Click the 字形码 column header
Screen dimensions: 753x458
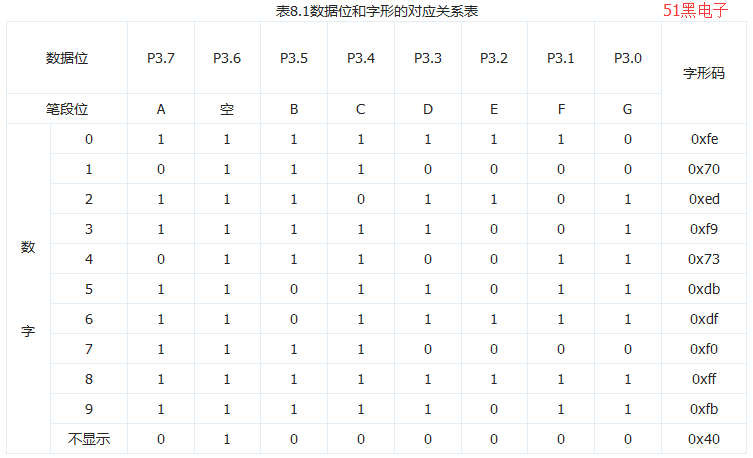pyautogui.click(x=704, y=73)
